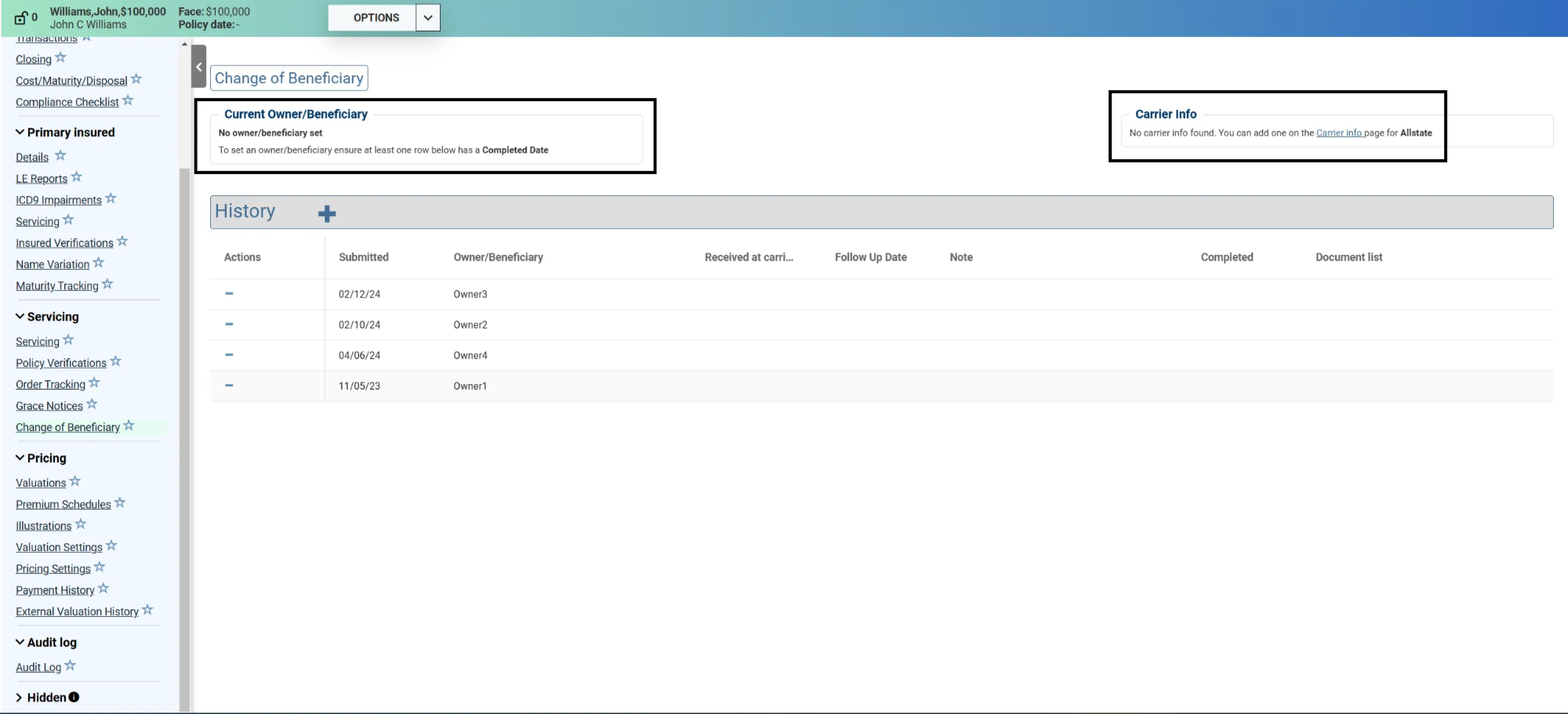
Task: Click the minus icon on the Owner4 row
Action: point(229,355)
